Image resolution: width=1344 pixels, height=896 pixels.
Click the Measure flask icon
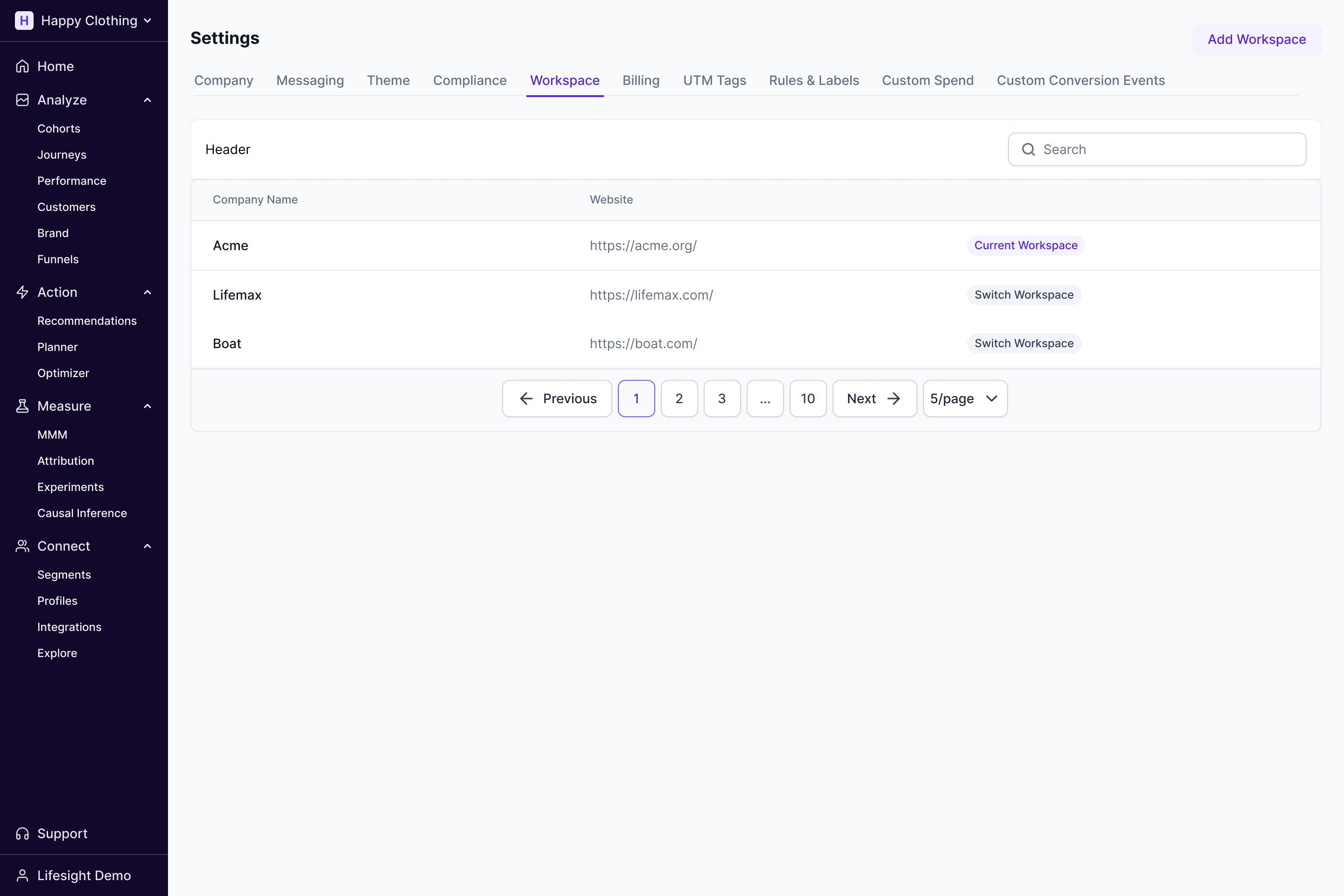[22, 406]
